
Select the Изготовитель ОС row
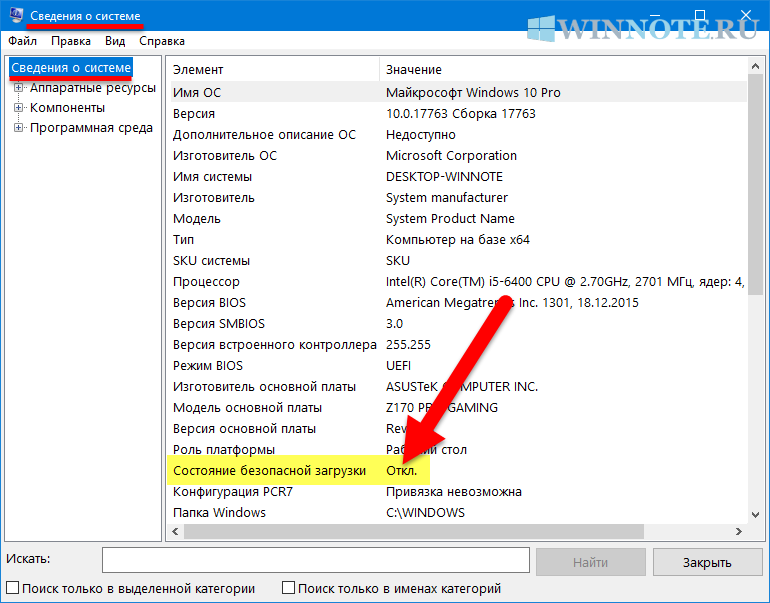(459, 156)
